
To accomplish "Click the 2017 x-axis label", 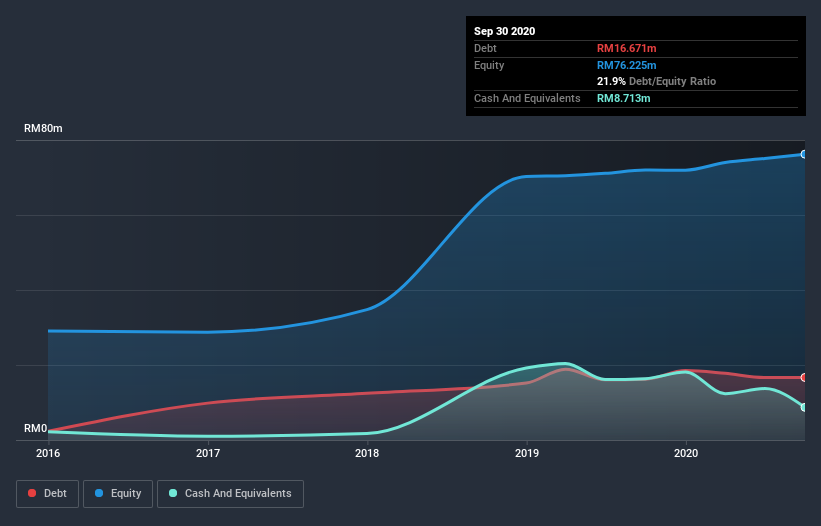I will coord(208,453).
